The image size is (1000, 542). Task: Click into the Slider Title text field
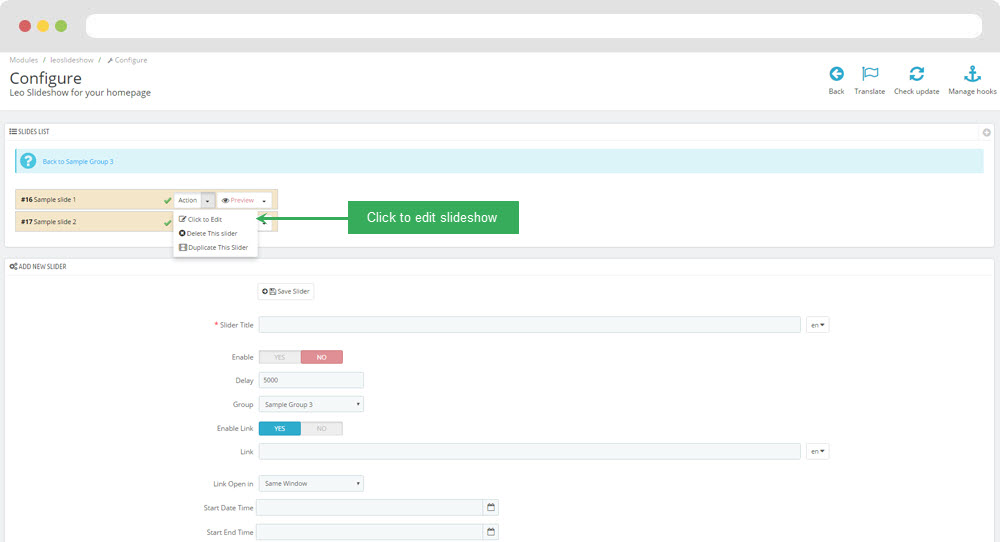coord(529,325)
